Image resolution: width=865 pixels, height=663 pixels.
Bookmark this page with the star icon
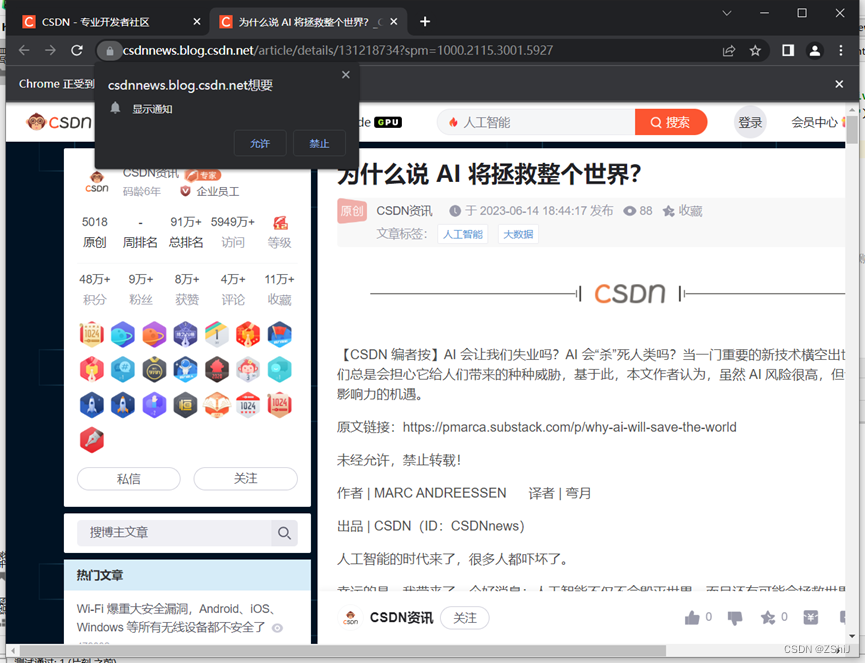[755, 51]
